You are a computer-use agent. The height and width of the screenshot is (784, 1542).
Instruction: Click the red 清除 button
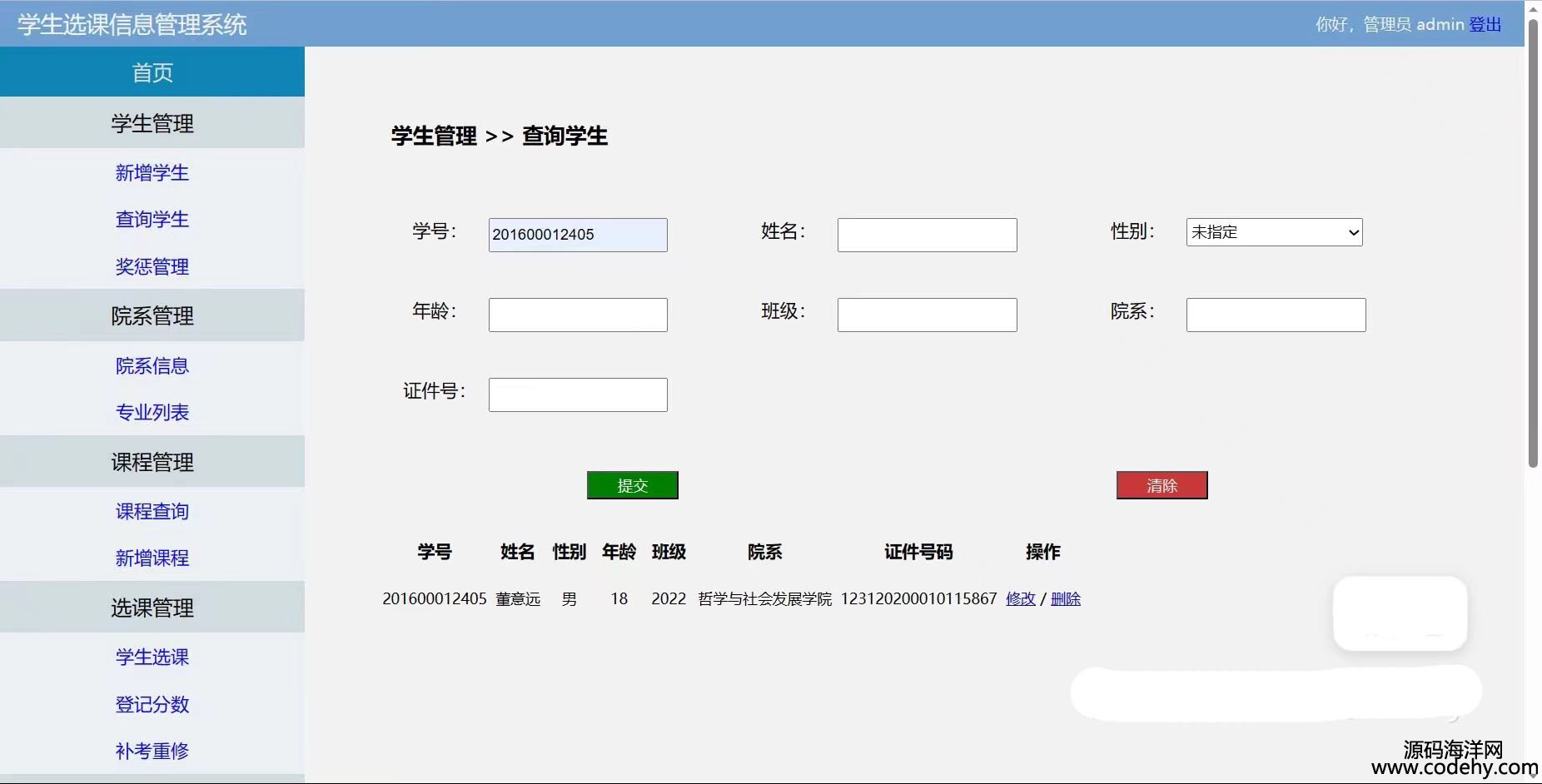[x=1161, y=485]
